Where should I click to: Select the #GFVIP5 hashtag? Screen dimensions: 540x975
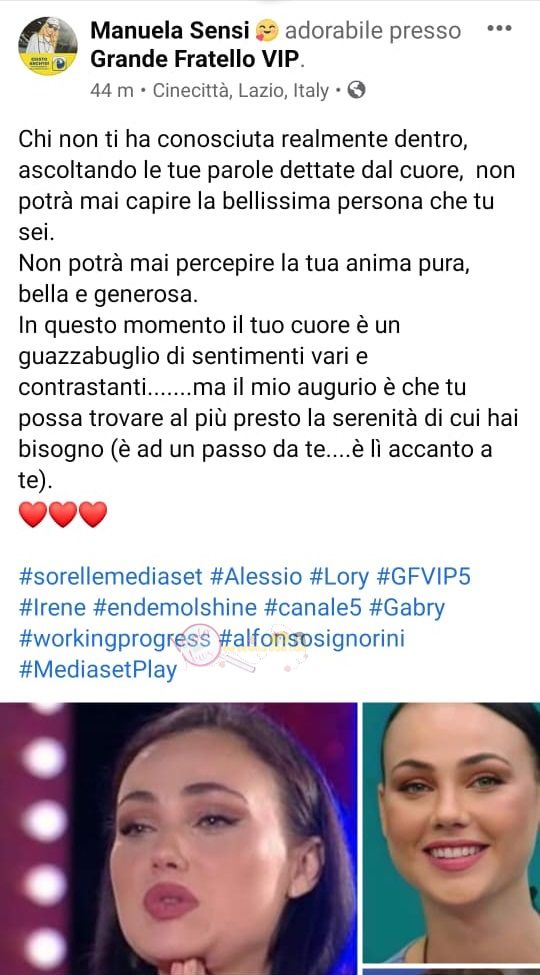tap(424, 576)
